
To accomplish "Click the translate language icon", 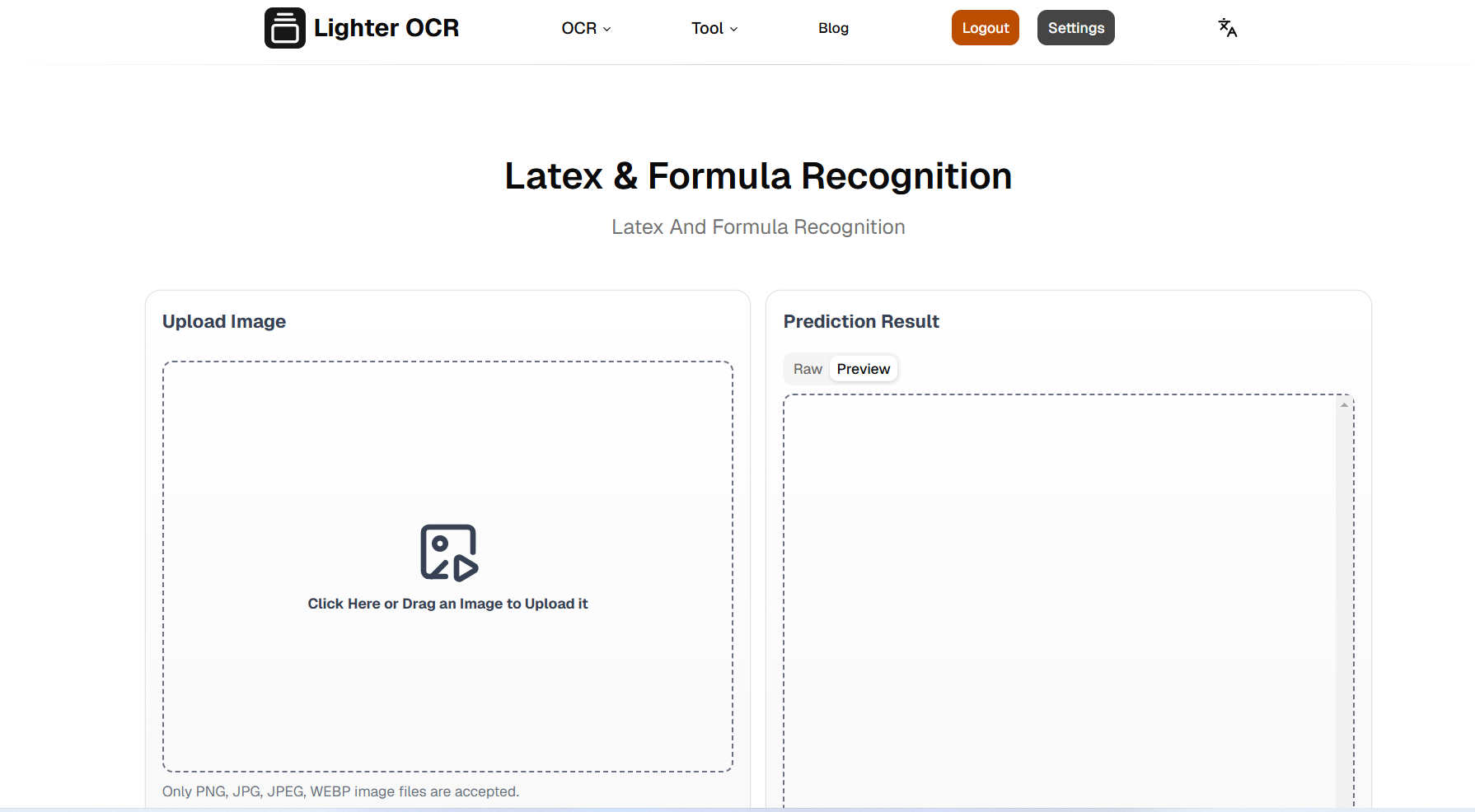I will (x=1227, y=27).
